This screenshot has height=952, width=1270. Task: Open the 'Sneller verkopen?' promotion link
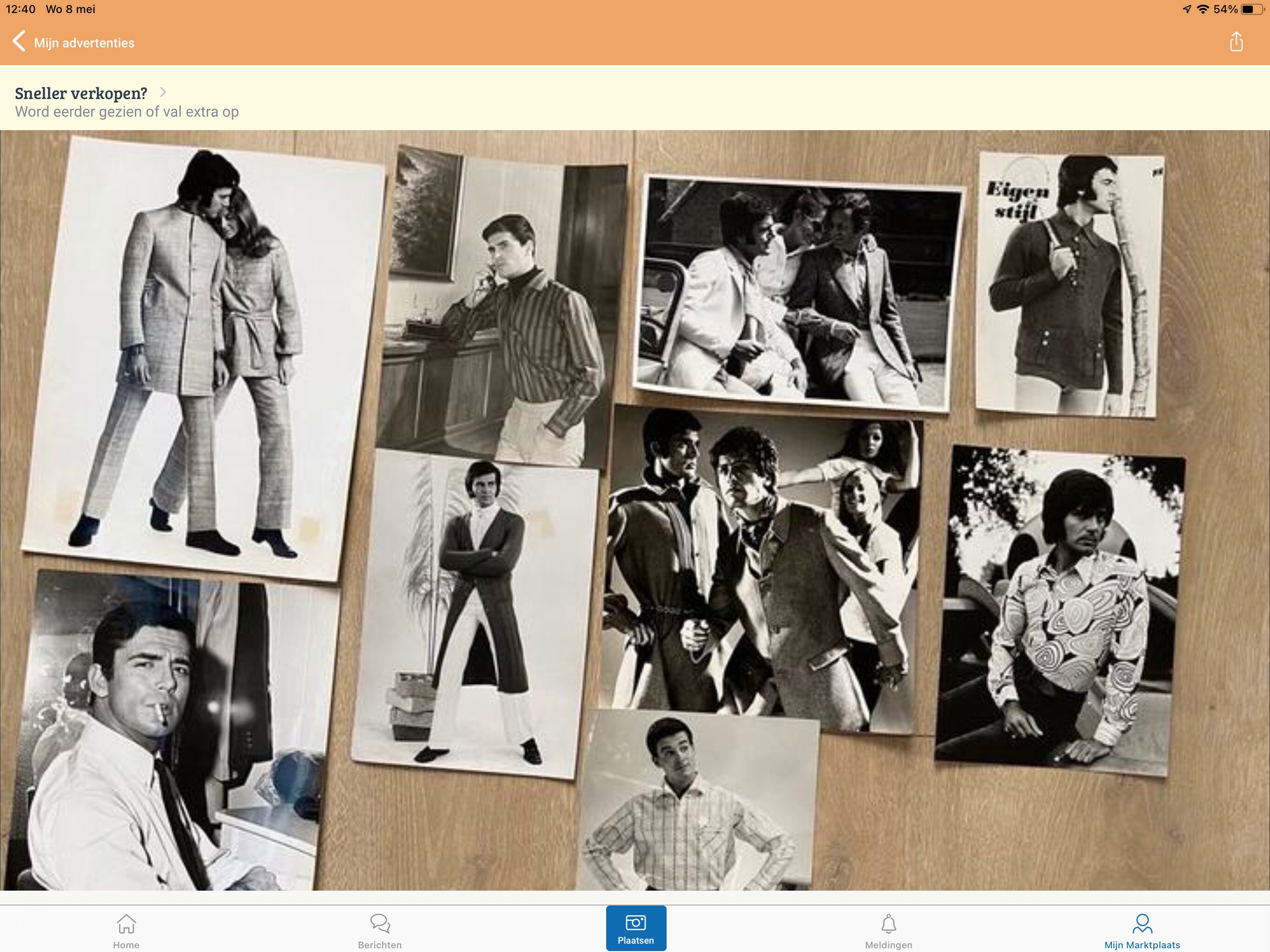81,93
